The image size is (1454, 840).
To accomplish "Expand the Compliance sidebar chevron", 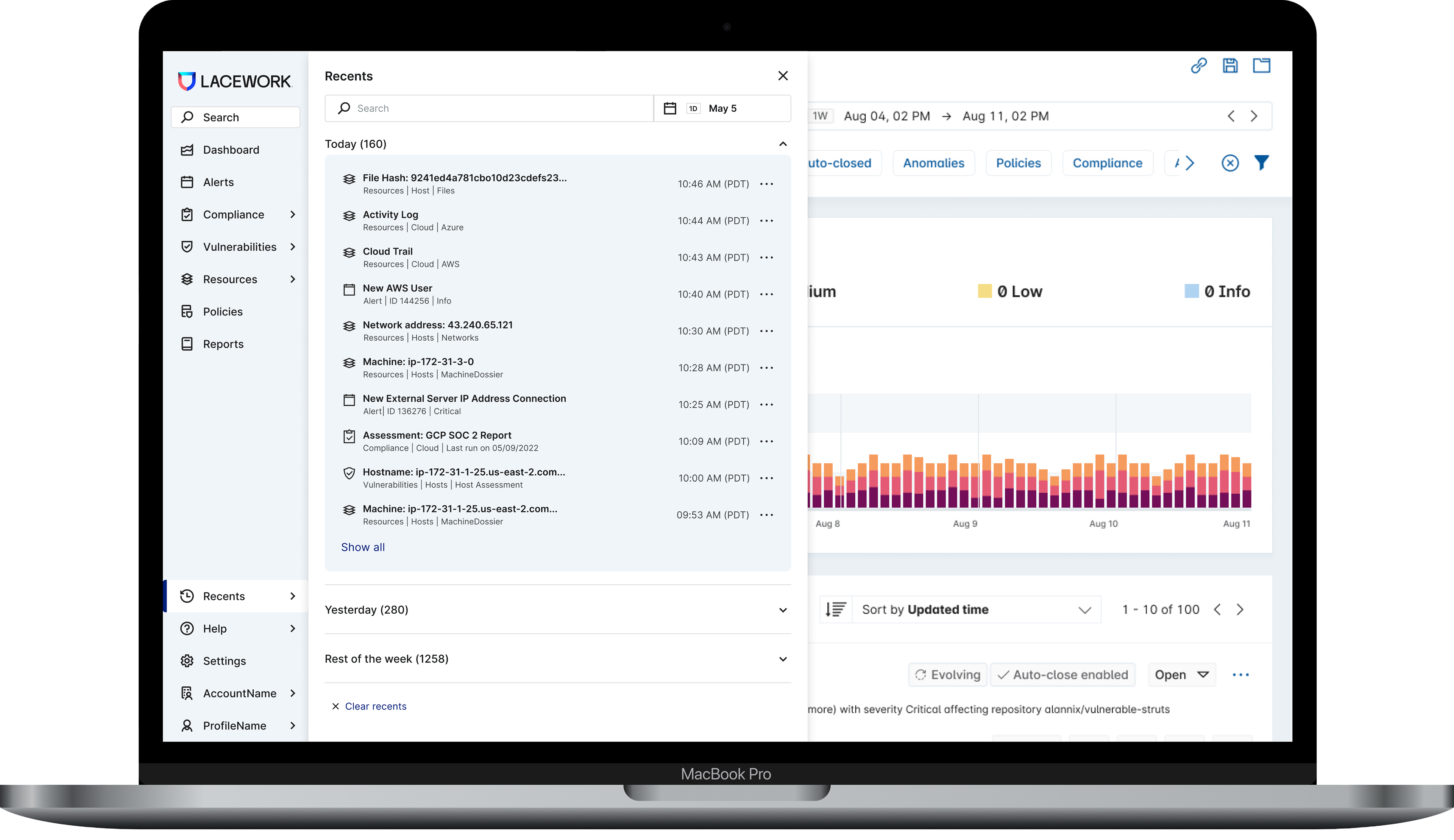I will (x=293, y=215).
